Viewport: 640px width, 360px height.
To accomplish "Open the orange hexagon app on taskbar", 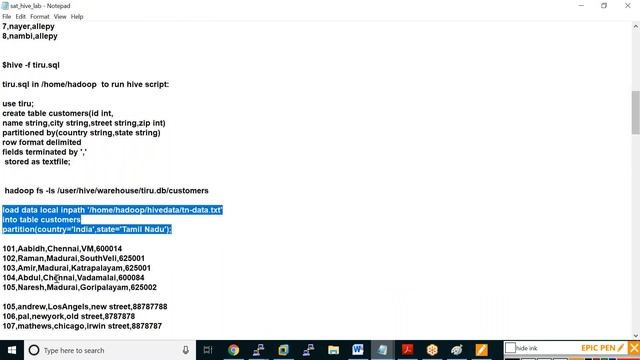I will click(x=432, y=350).
